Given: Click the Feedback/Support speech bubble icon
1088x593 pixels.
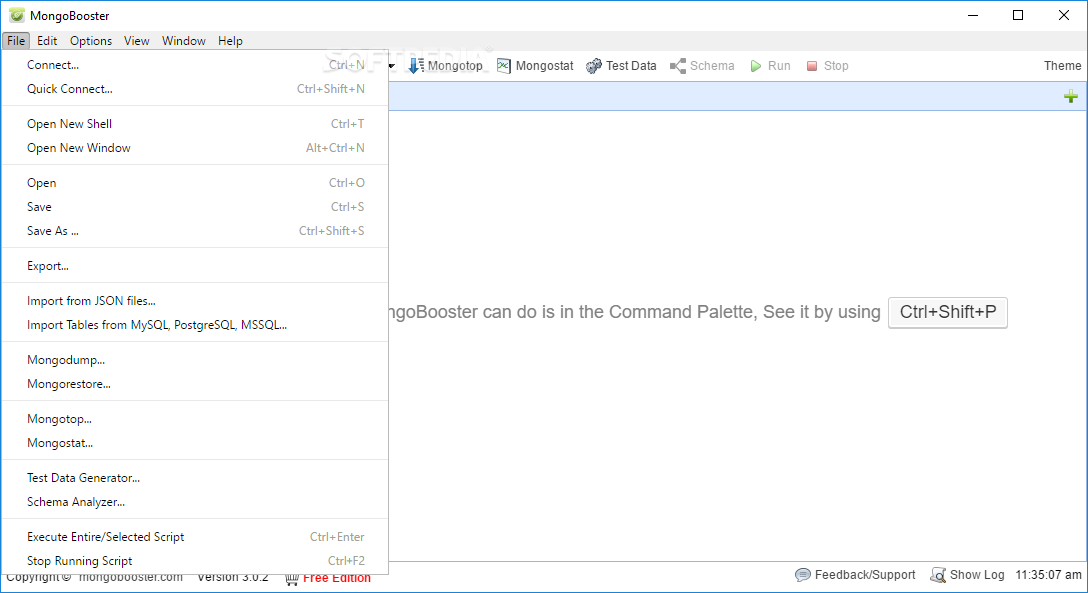Looking at the screenshot, I should pos(803,575).
